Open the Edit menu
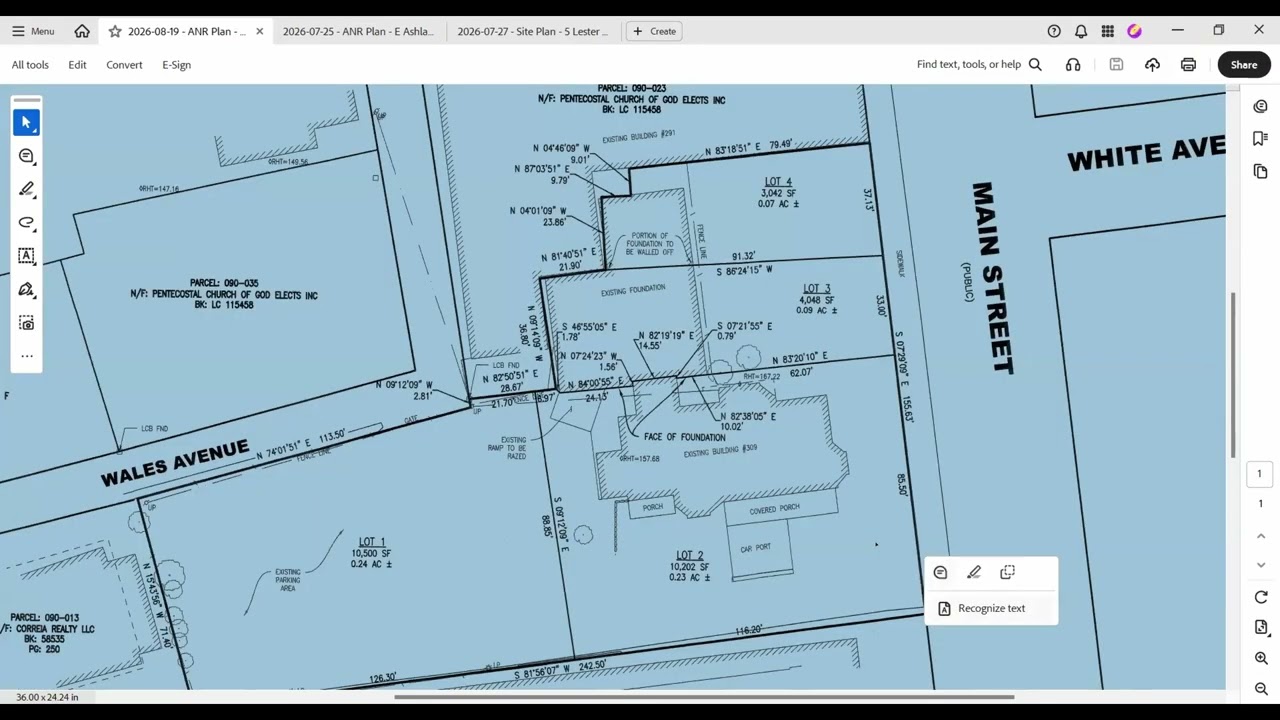 click(x=77, y=65)
